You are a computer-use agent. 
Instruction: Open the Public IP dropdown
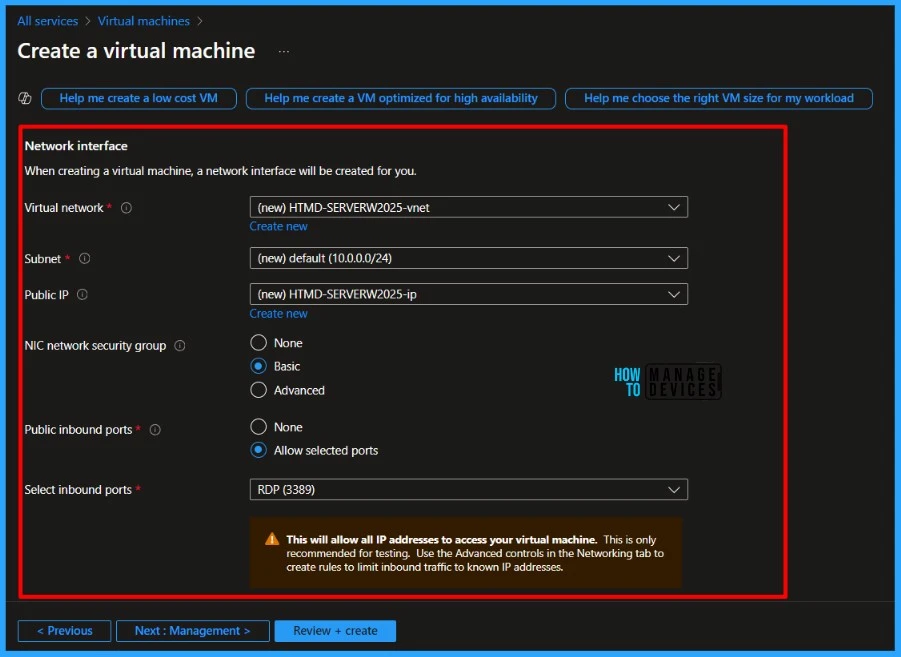click(468, 294)
